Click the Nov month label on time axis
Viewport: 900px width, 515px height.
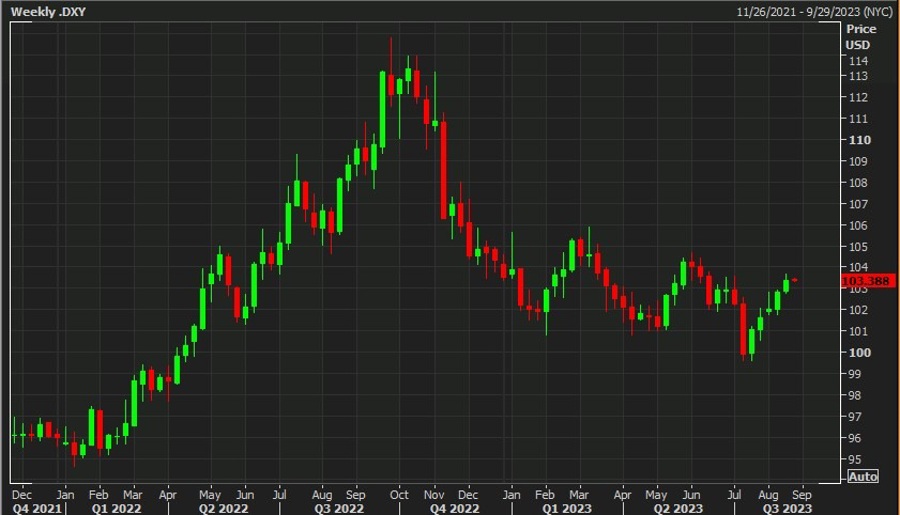pyautogui.click(x=434, y=494)
